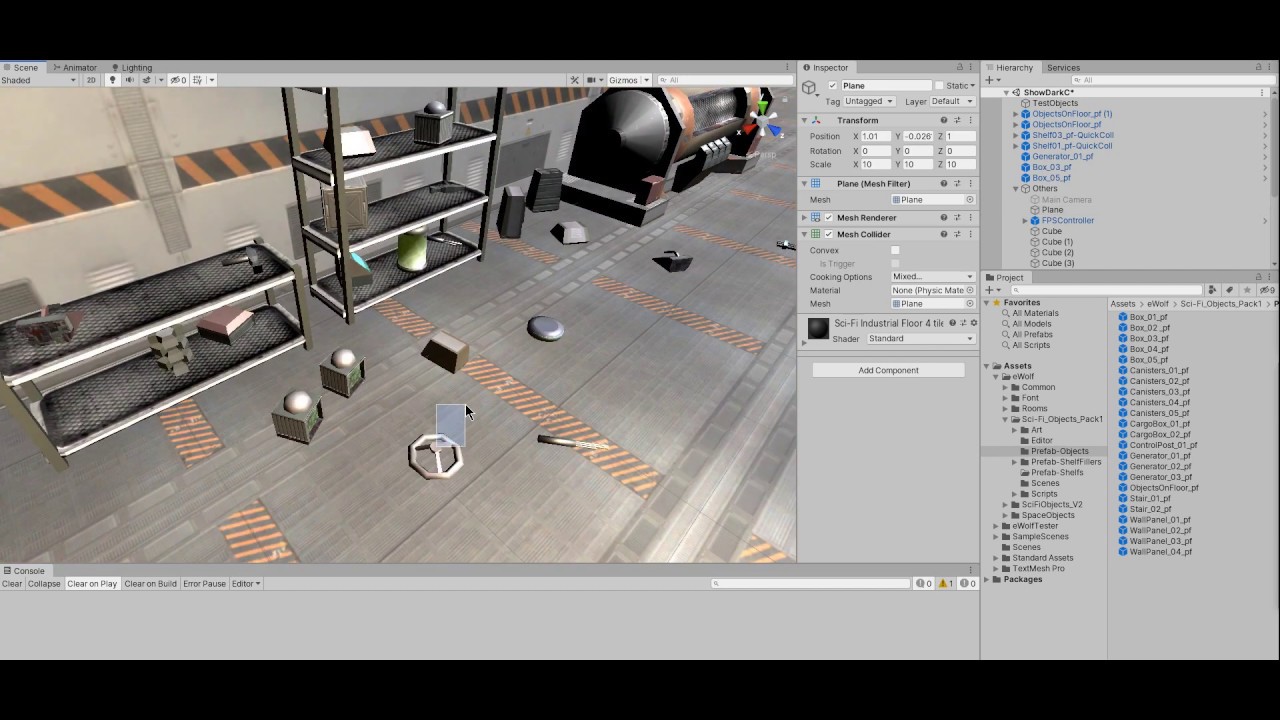Viewport: 1280px width, 720px height.
Task: Click console warning count icon
Action: click(x=948, y=583)
